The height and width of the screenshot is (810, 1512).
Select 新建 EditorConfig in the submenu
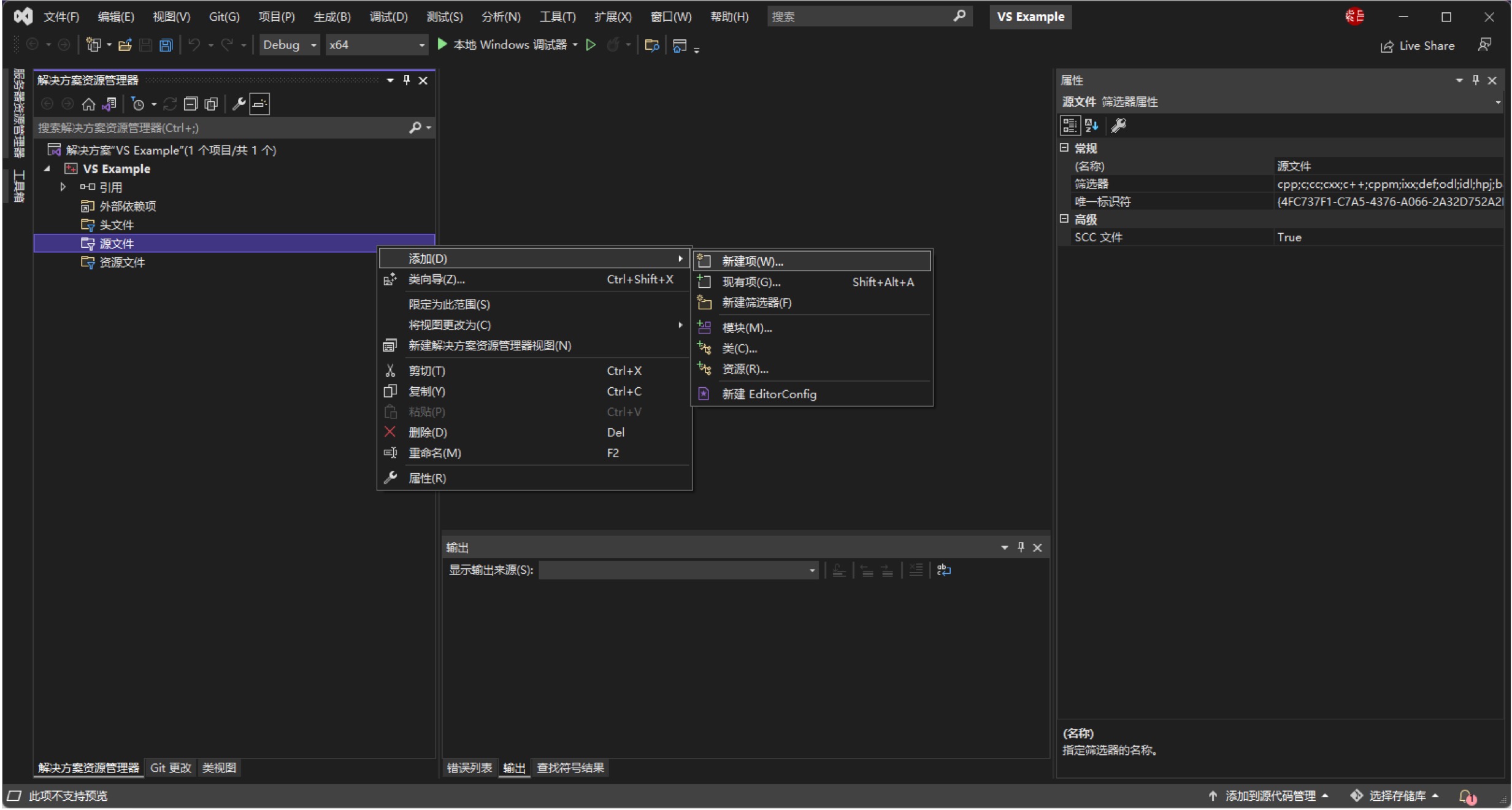click(812, 395)
